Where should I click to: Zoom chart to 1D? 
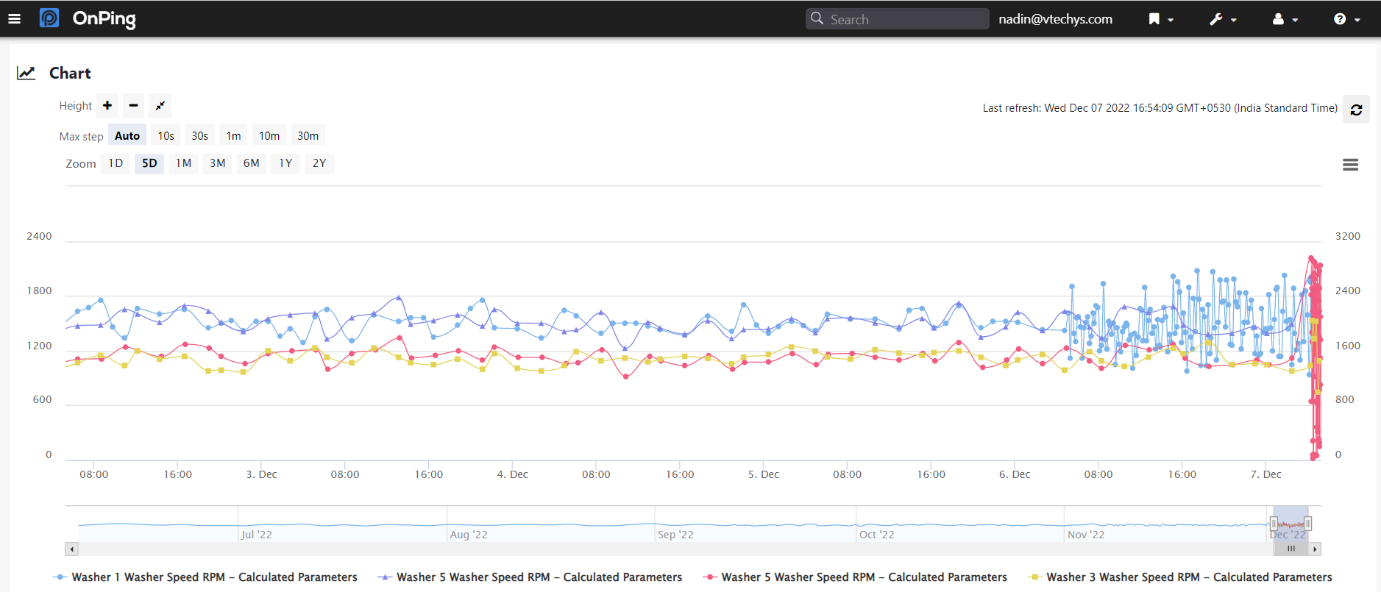[116, 163]
